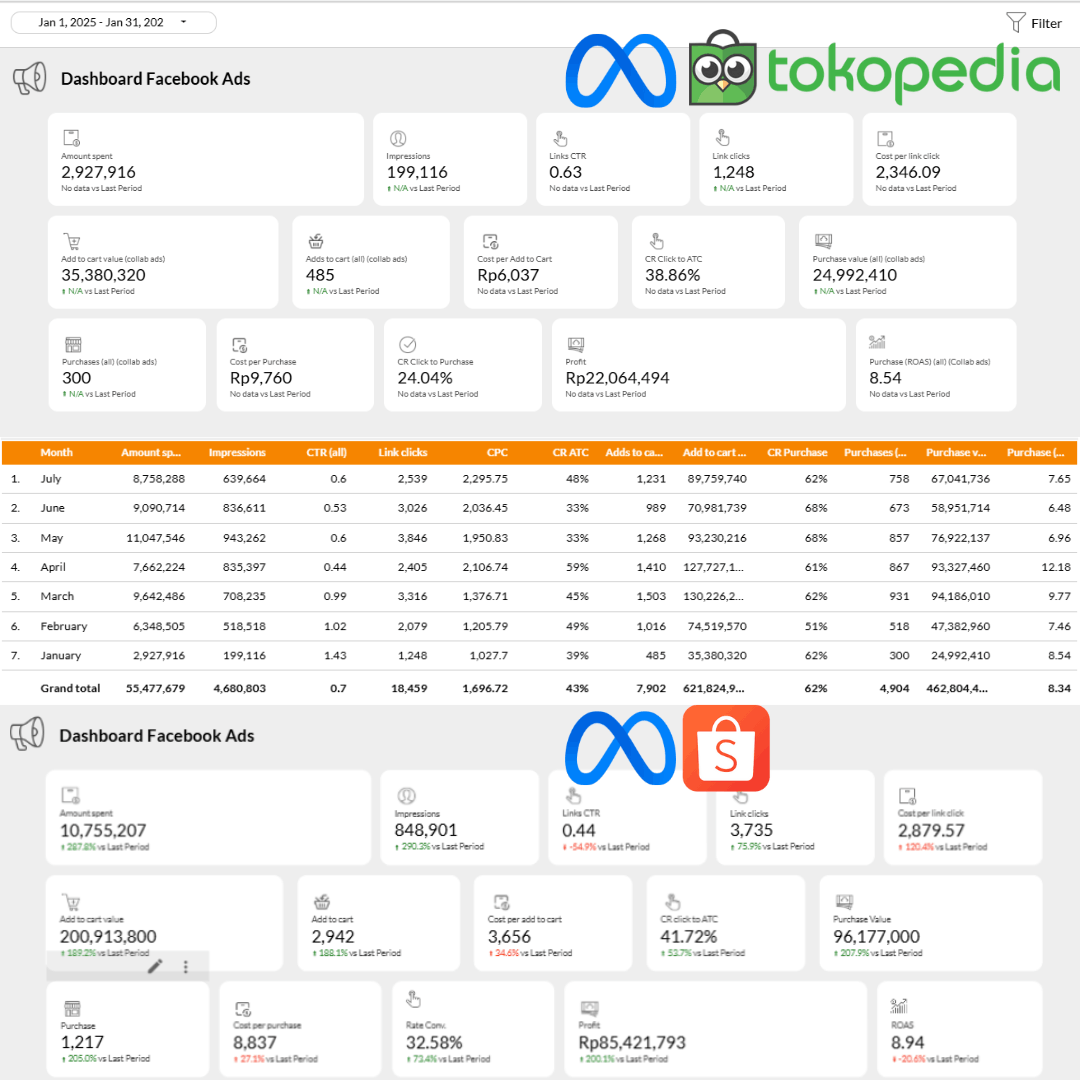Click the ROAS chart icon above 8.54

coord(877,342)
